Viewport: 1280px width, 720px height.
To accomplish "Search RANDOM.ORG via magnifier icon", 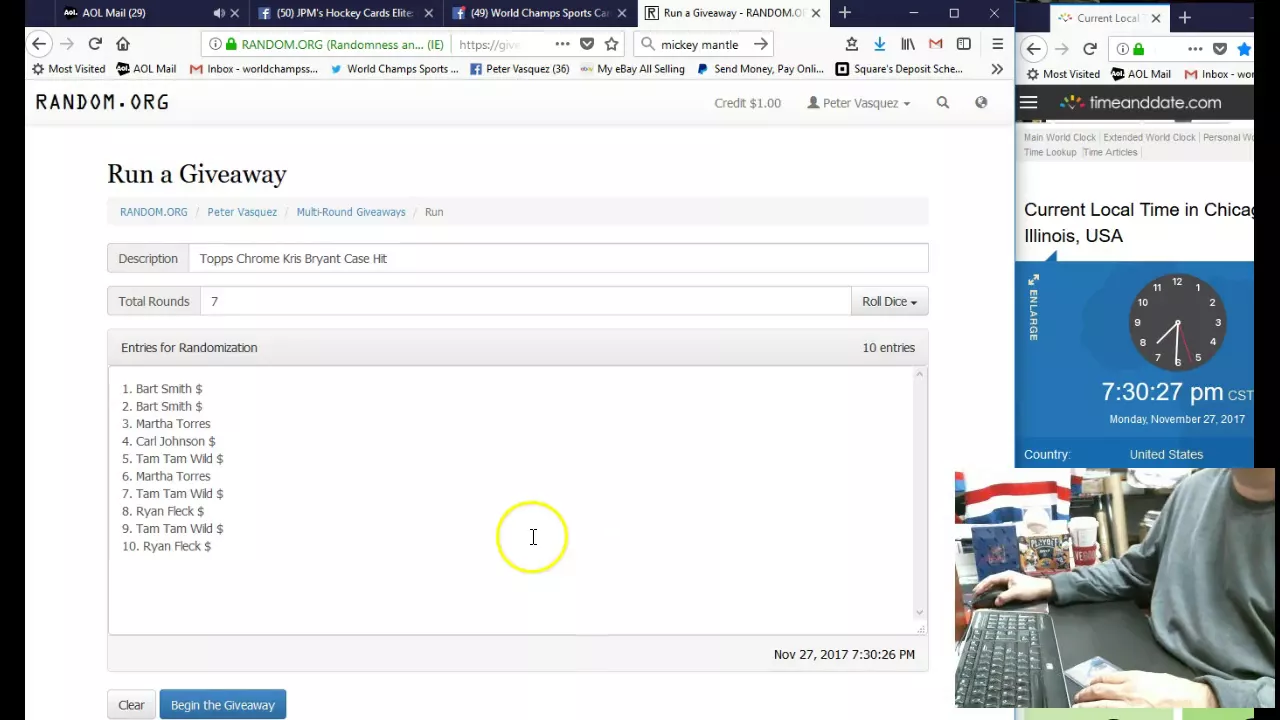I will (x=943, y=102).
